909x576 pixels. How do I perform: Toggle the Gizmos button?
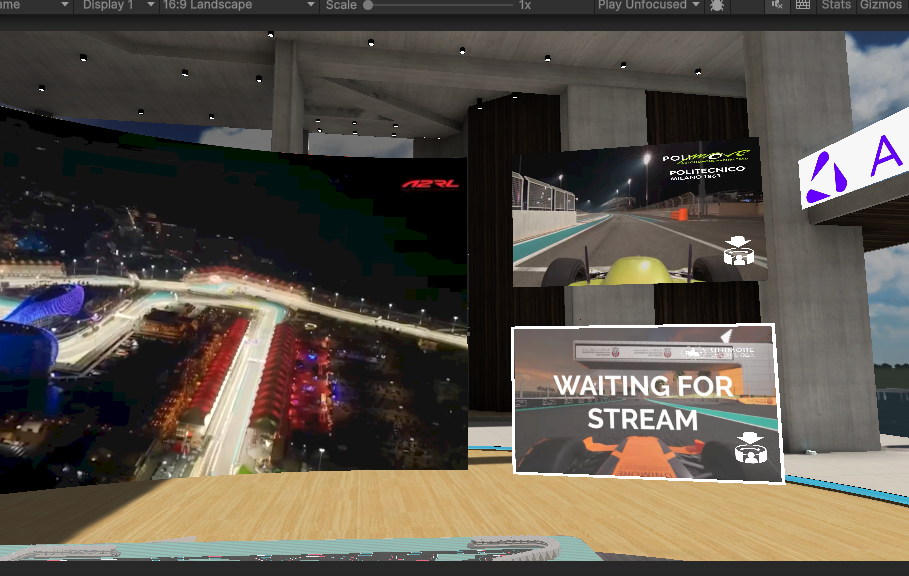coord(881,5)
